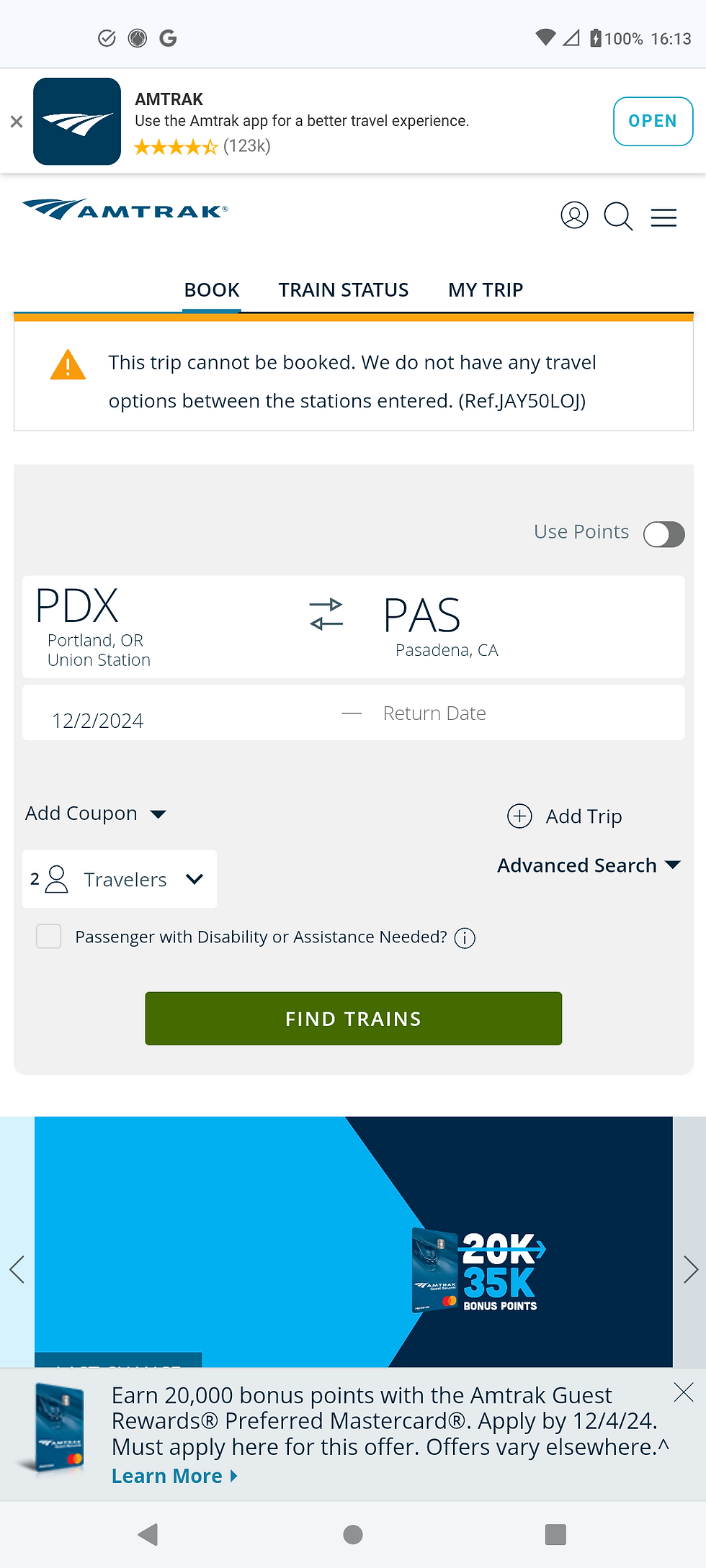The height and width of the screenshot is (1568, 706).
Task: Click the Add Trip plus icon
Action: click(x=519, y=816)
